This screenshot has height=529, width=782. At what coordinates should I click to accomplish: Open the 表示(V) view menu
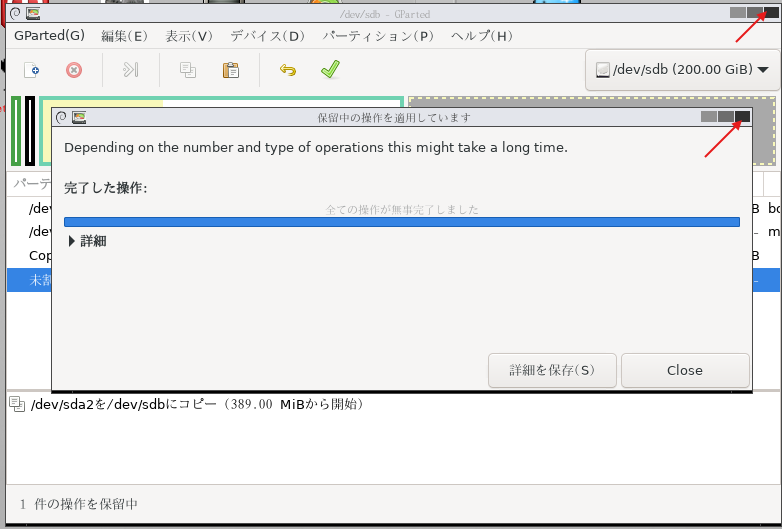pos(189,36)
